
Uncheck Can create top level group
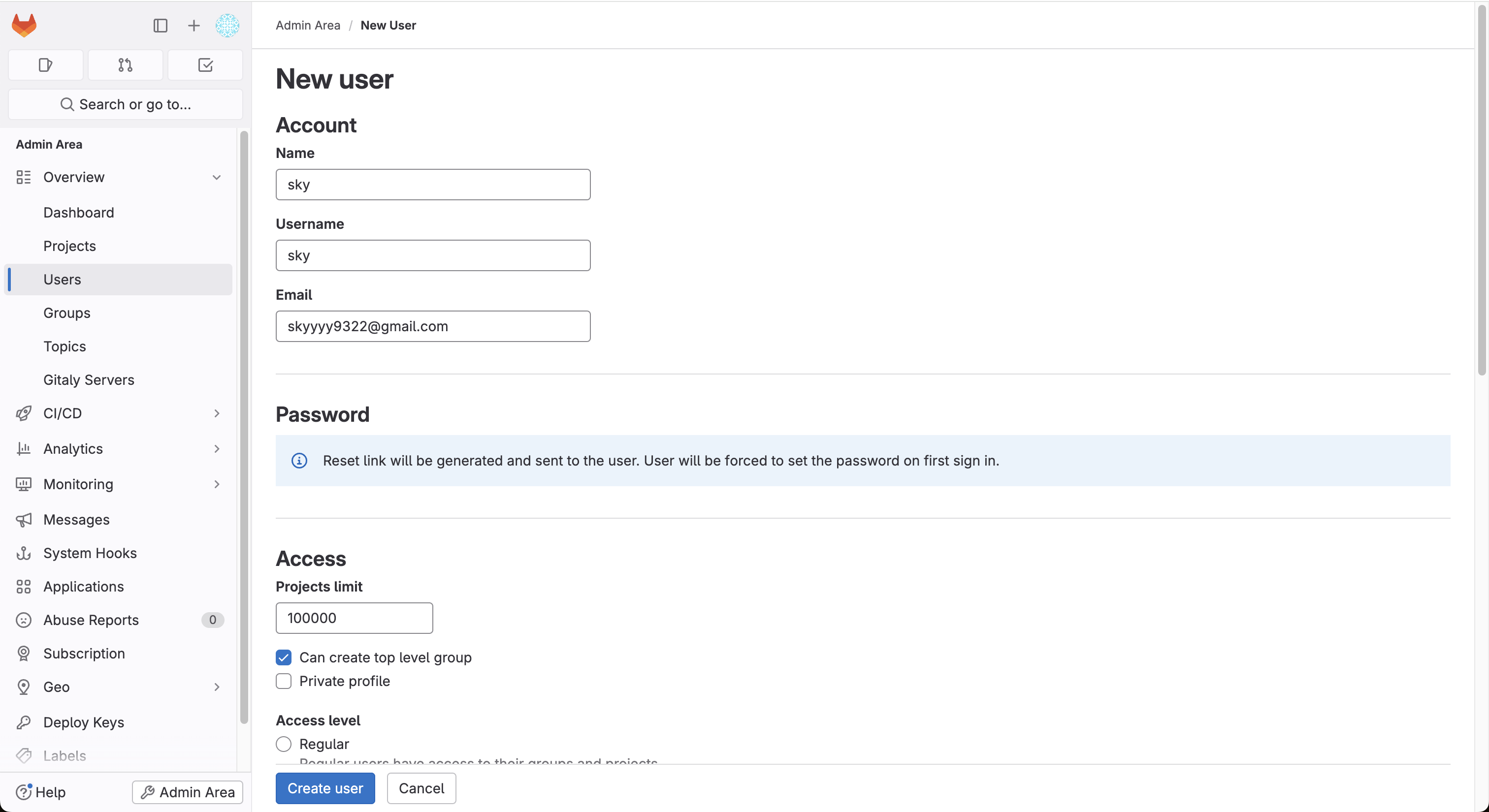pos(284,657)
